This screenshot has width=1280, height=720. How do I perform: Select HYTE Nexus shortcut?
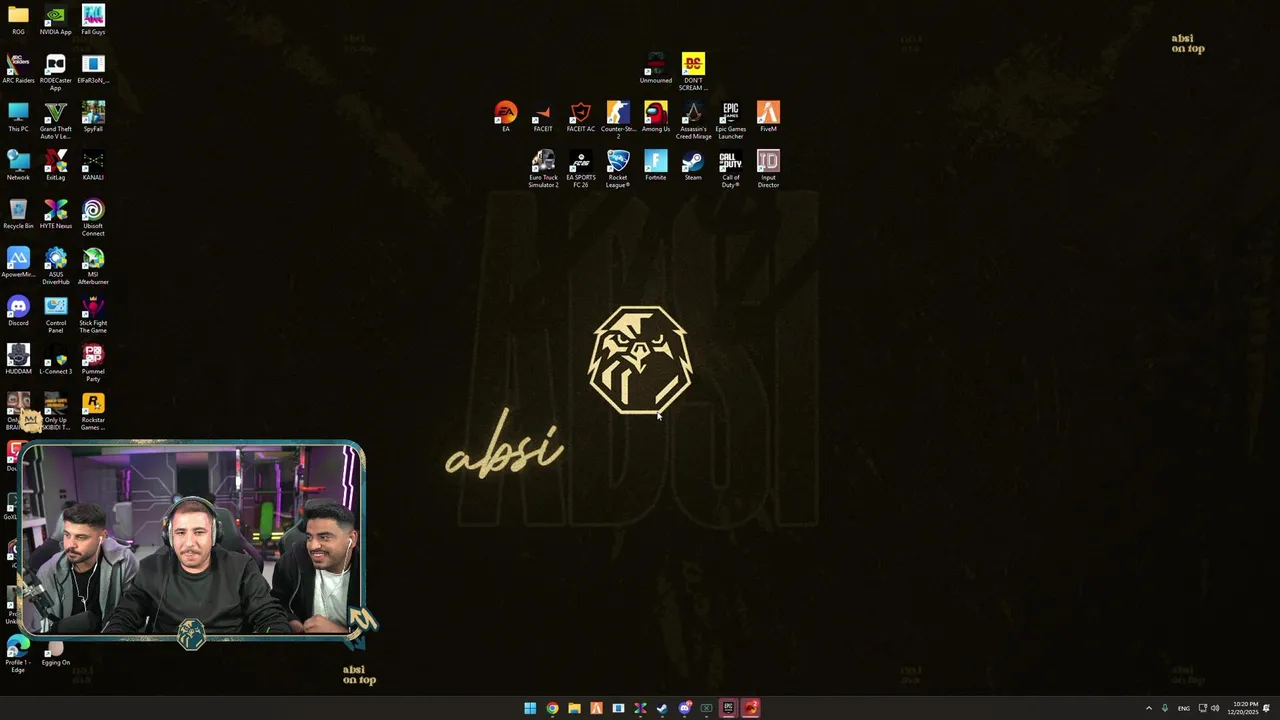tap(55, 214)
